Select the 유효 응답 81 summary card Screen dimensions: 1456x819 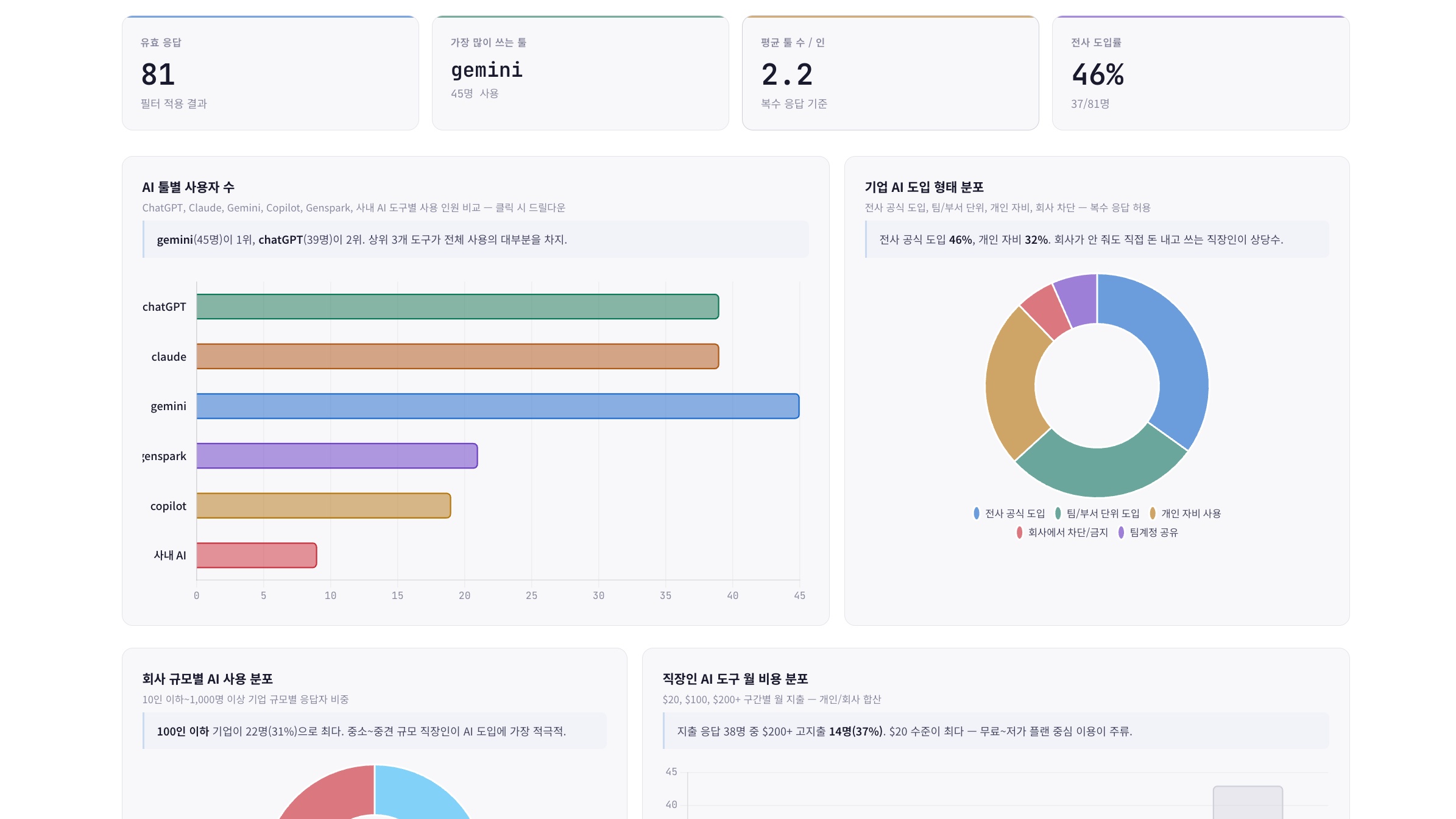coord(270,73)
